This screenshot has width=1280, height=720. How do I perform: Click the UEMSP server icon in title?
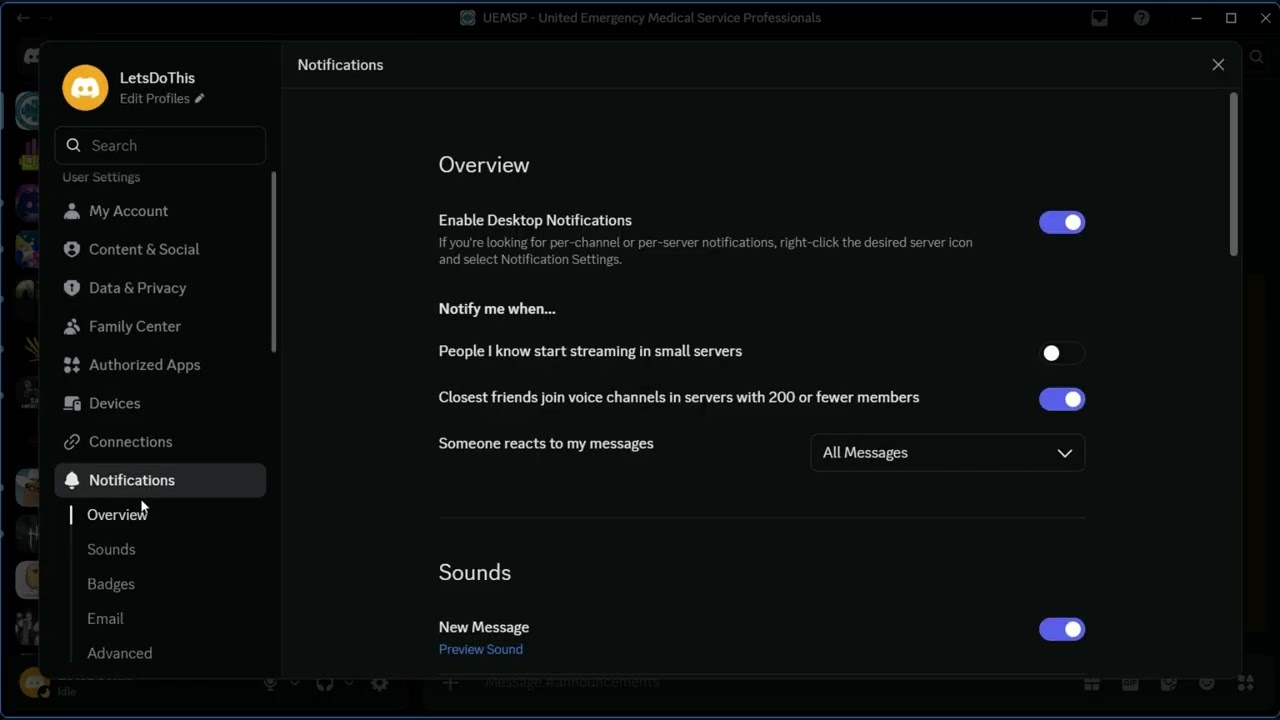coord(467,18)
